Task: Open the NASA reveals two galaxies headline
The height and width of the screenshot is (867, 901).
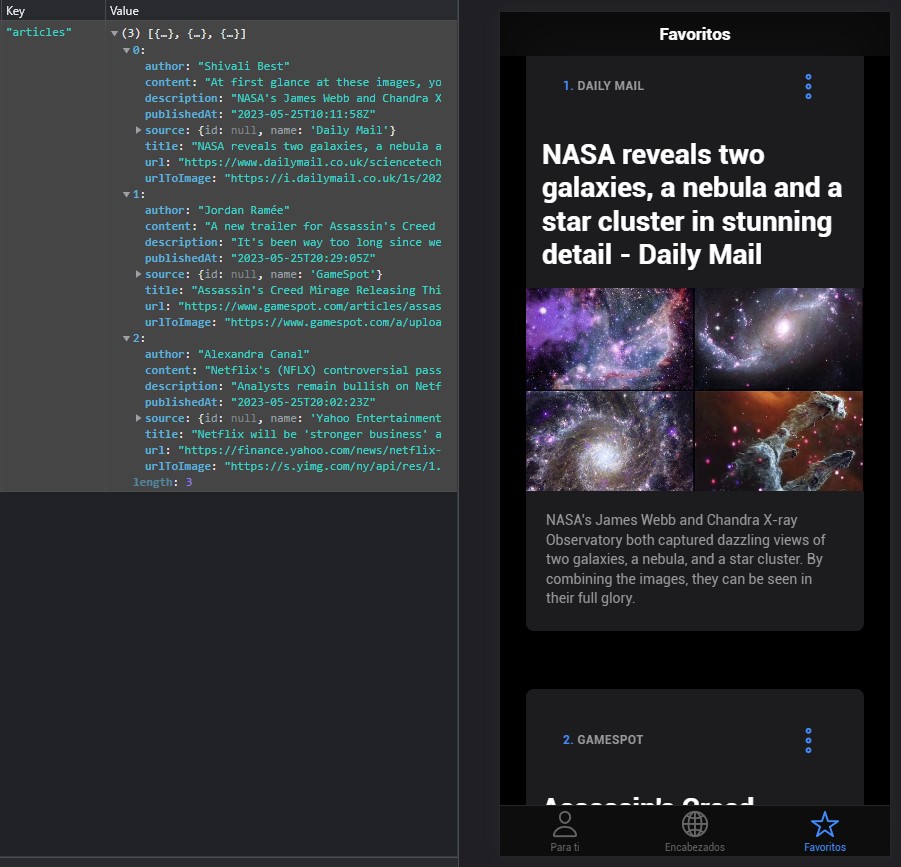Action: 691,205
